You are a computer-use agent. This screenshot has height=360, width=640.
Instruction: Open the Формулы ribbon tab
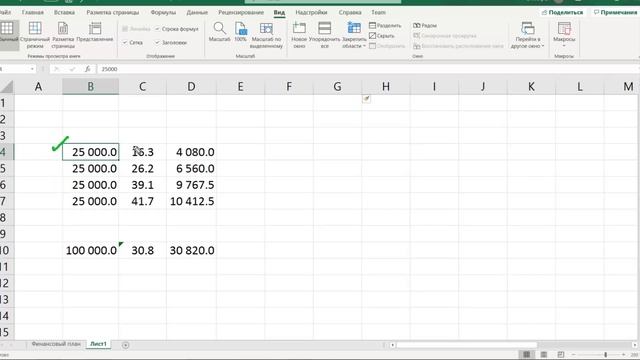pos(163,13)
